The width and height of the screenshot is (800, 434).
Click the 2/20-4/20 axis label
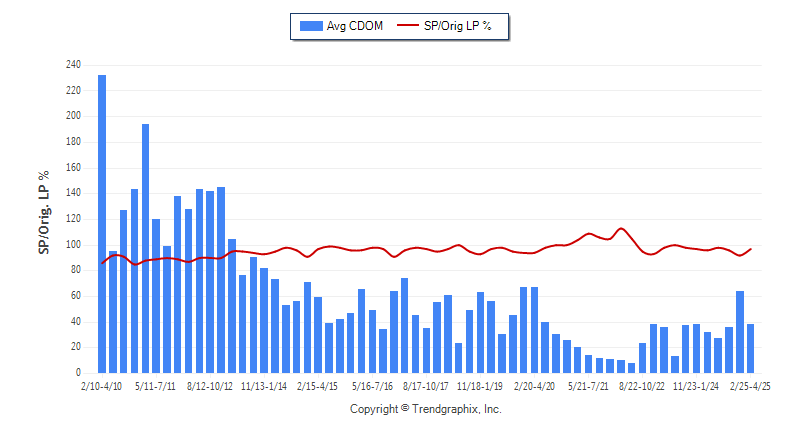click(x=534, y=387)
